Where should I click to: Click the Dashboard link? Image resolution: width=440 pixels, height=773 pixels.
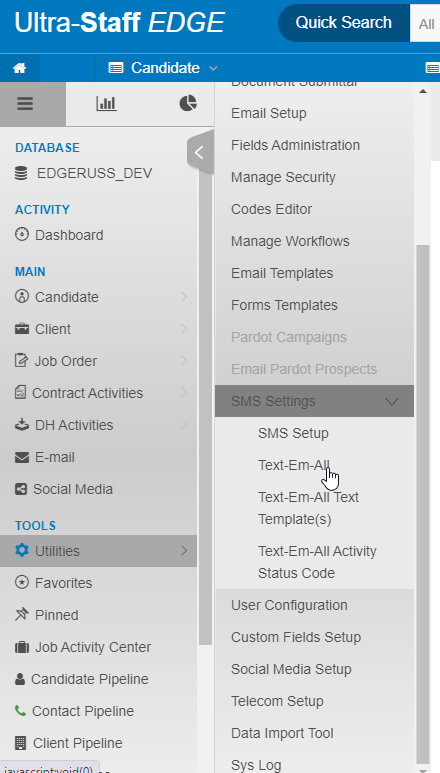(69, 235)
